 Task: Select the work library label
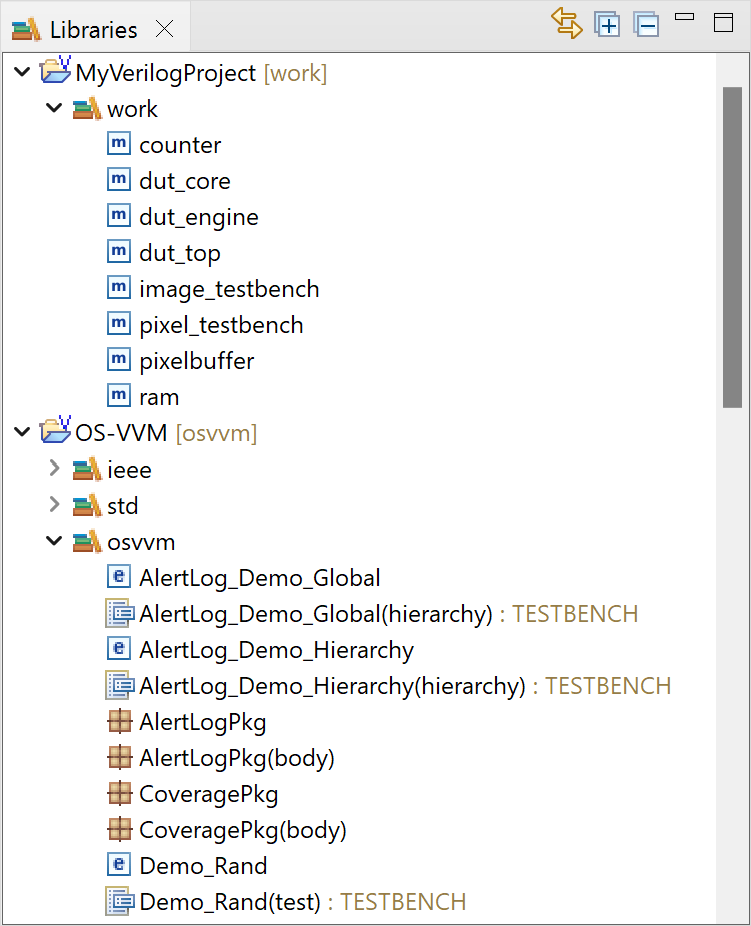(132, 109)
